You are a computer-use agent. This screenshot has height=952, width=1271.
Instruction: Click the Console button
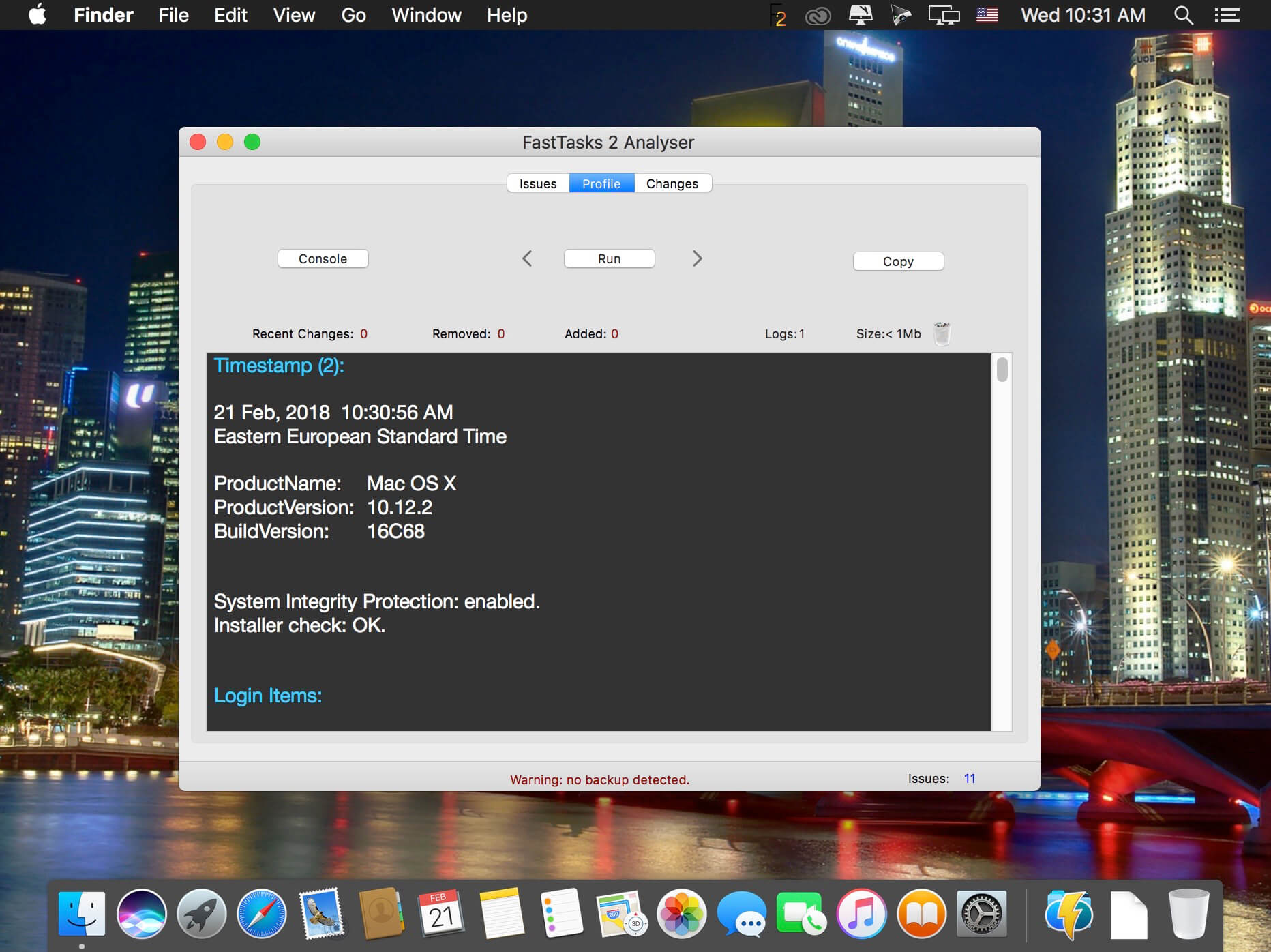coord(323,258)
